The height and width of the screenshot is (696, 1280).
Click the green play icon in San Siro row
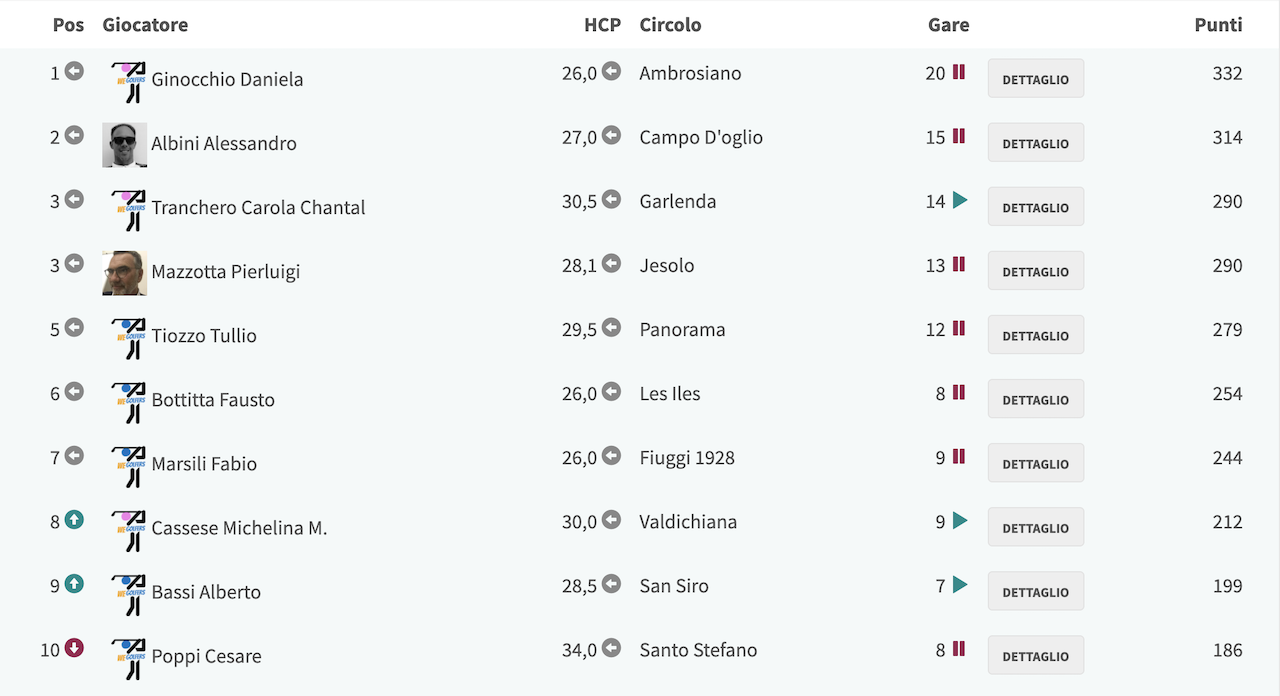coord(960,584)
